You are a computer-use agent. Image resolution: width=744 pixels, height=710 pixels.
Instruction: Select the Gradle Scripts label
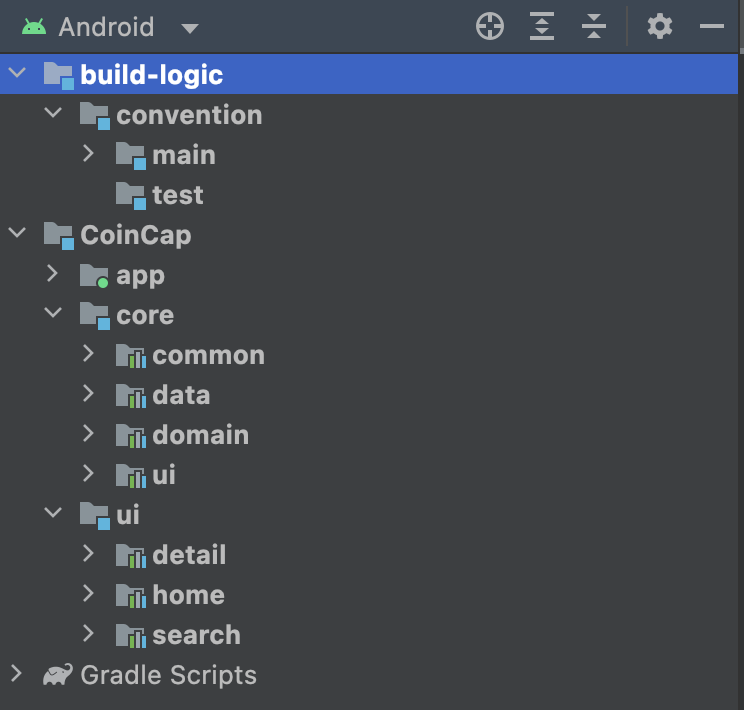[x=168, y=675]
